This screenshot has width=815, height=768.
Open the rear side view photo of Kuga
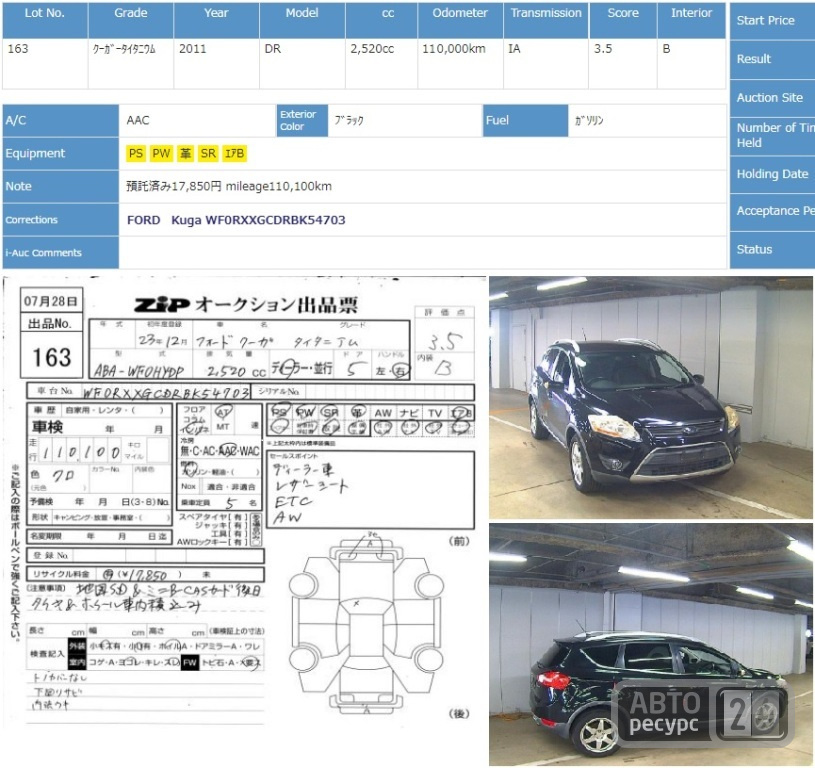coord(651,645)
